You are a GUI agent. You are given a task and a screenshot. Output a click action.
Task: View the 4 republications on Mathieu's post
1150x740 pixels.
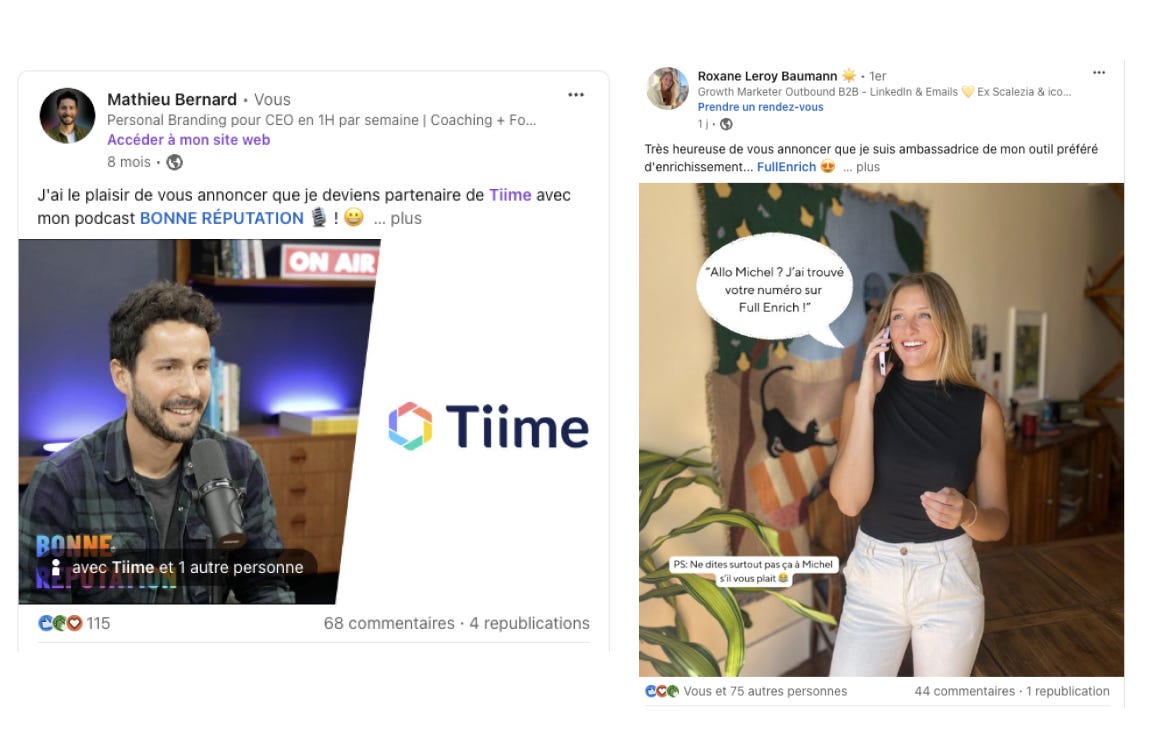click(530, 623)
